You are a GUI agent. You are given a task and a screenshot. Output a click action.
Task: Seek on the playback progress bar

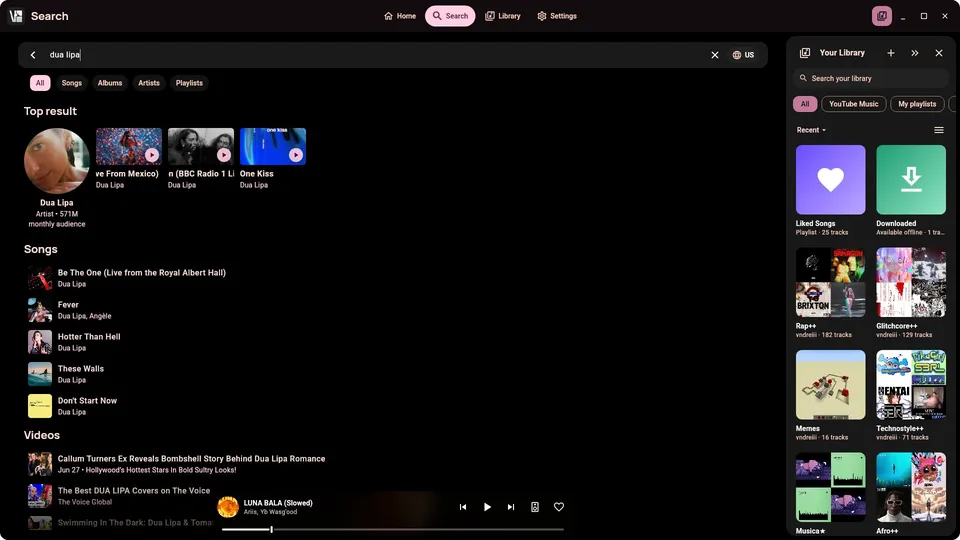coord(392,530)
